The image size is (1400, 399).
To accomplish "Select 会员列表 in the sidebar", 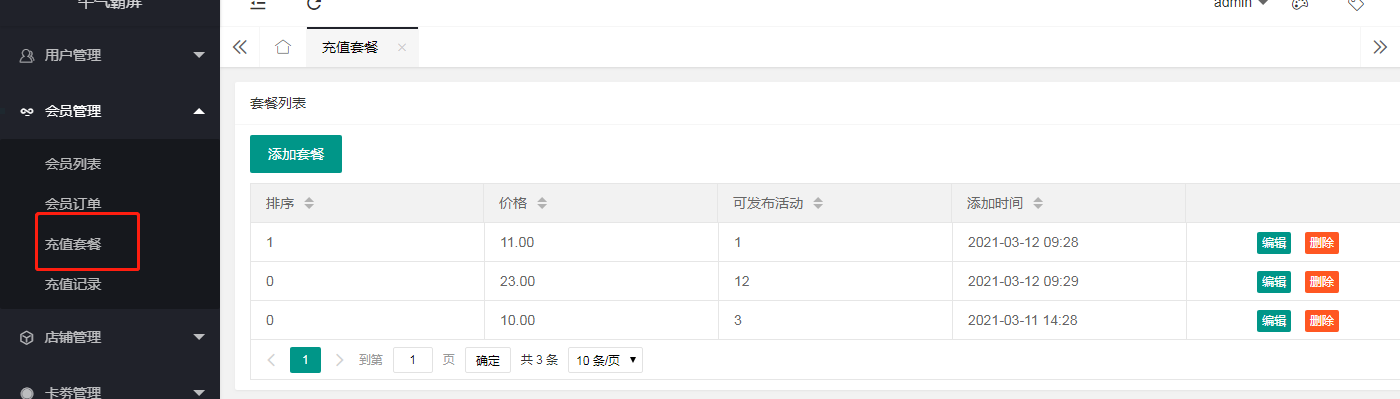I will tap(73, 163).
